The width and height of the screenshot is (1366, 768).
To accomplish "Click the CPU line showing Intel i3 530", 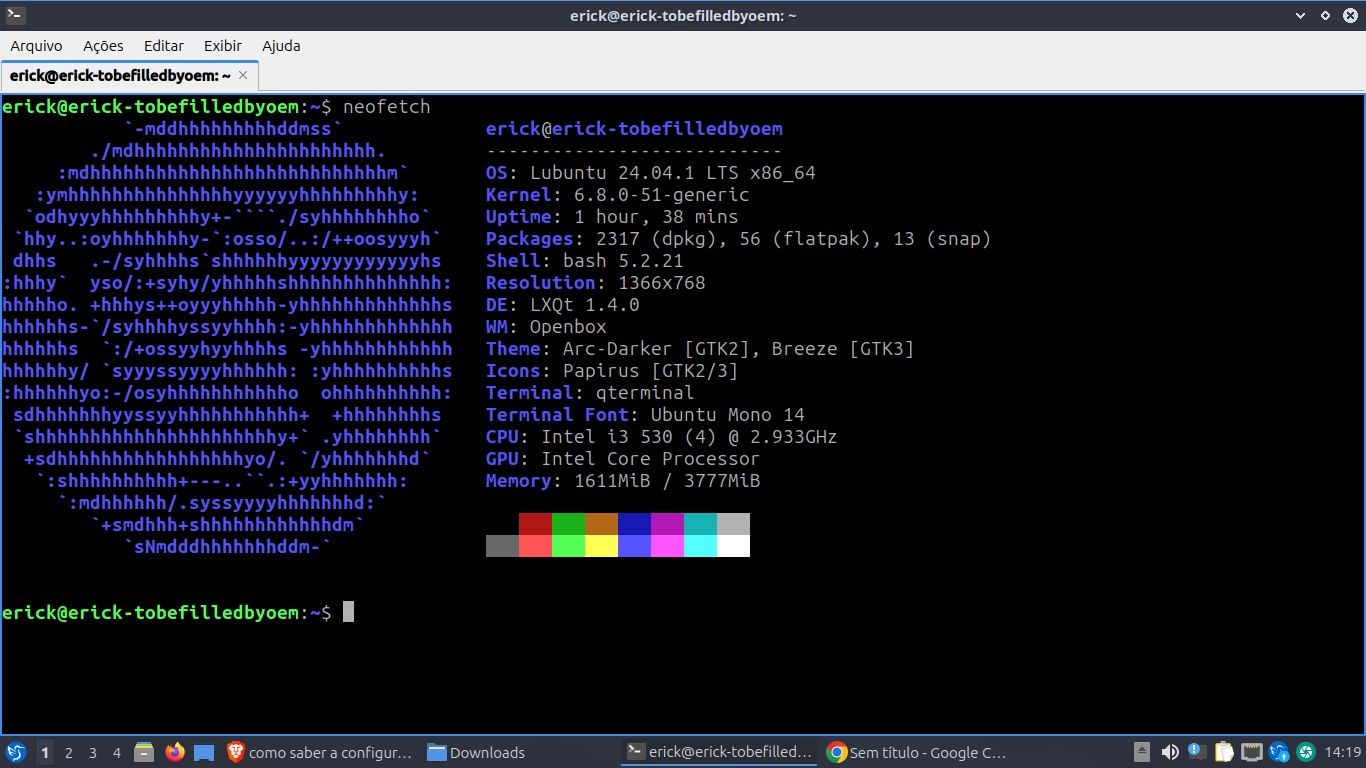I will pyautogui.click(x=662, y=437).
